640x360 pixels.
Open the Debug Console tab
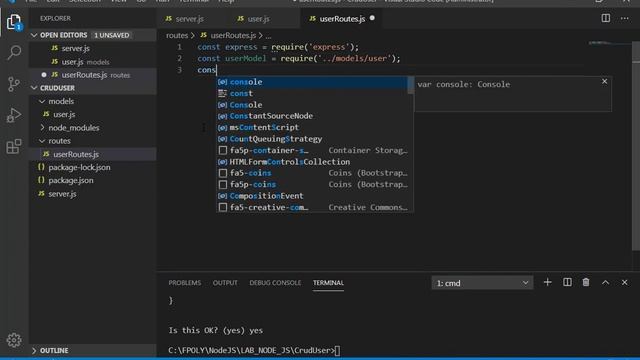tap(275, 283)
